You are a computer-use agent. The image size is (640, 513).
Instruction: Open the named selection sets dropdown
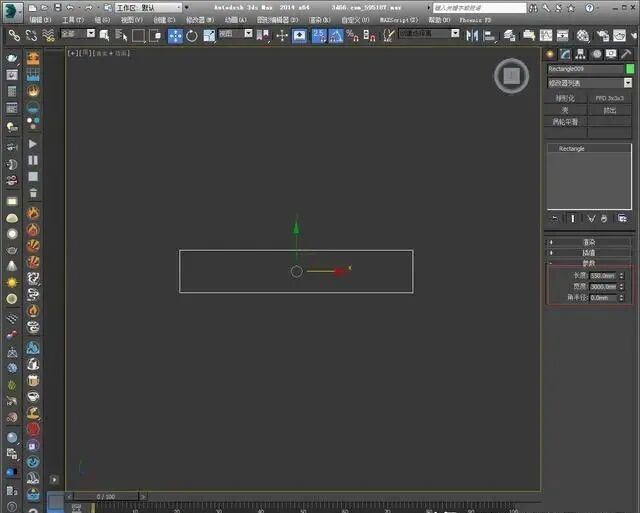(429, 33)
